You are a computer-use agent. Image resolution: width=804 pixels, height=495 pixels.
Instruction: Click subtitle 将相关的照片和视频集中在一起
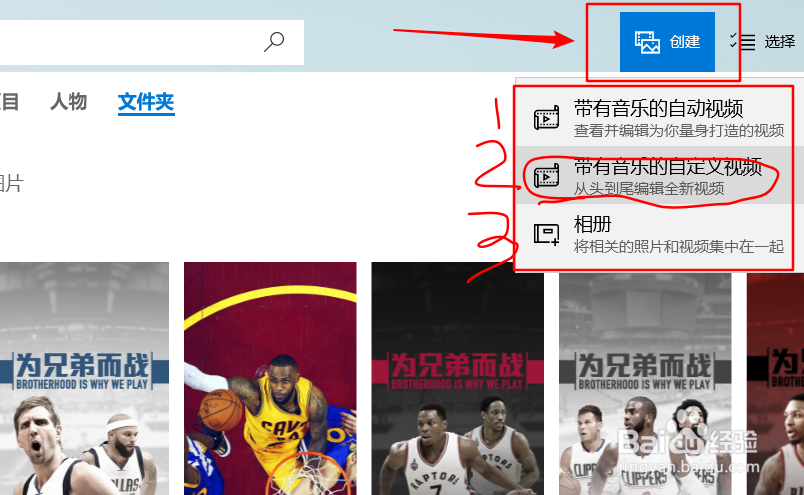pos(679,247)
